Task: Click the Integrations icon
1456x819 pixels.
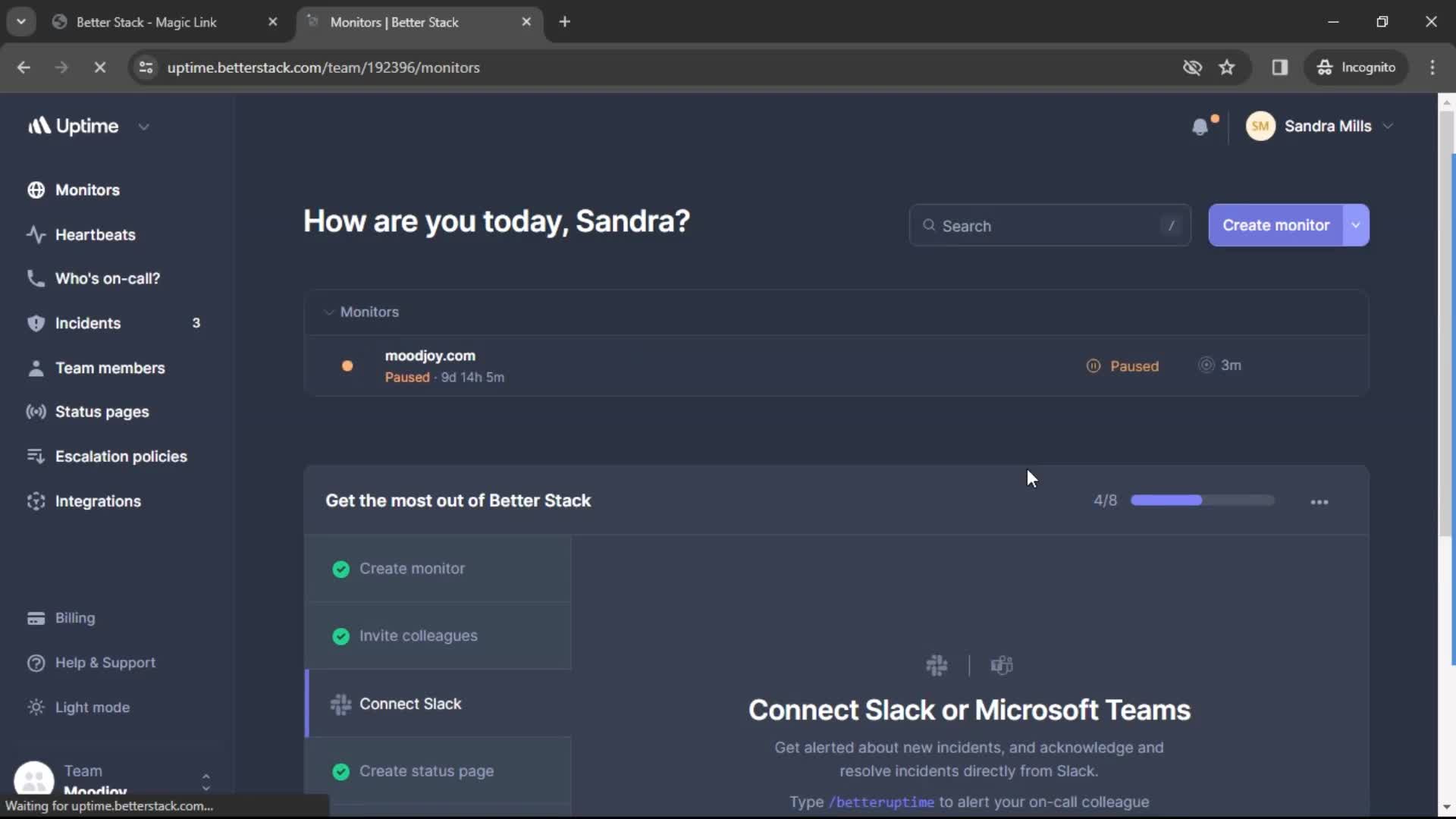Action: tap(36, 502)
